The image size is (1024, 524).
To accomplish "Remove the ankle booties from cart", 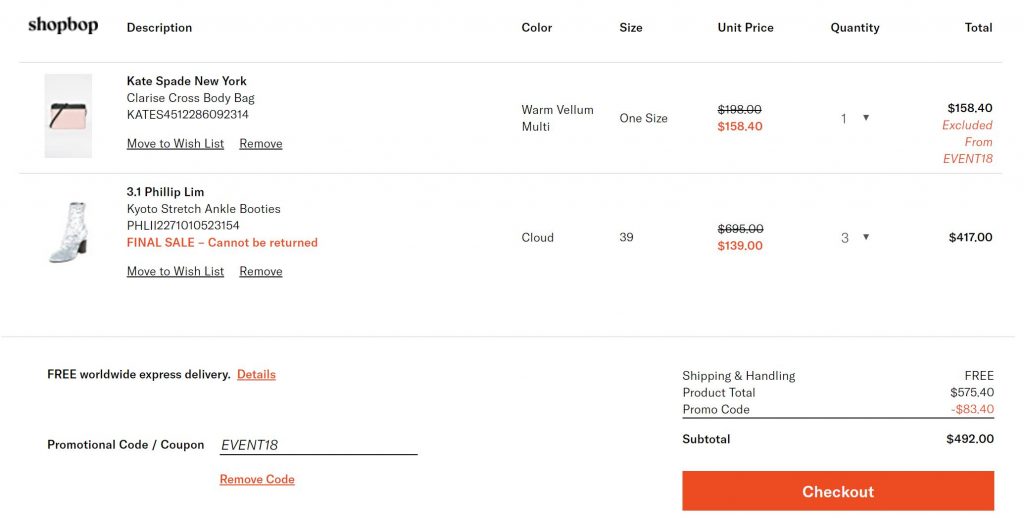I will 260,272.
